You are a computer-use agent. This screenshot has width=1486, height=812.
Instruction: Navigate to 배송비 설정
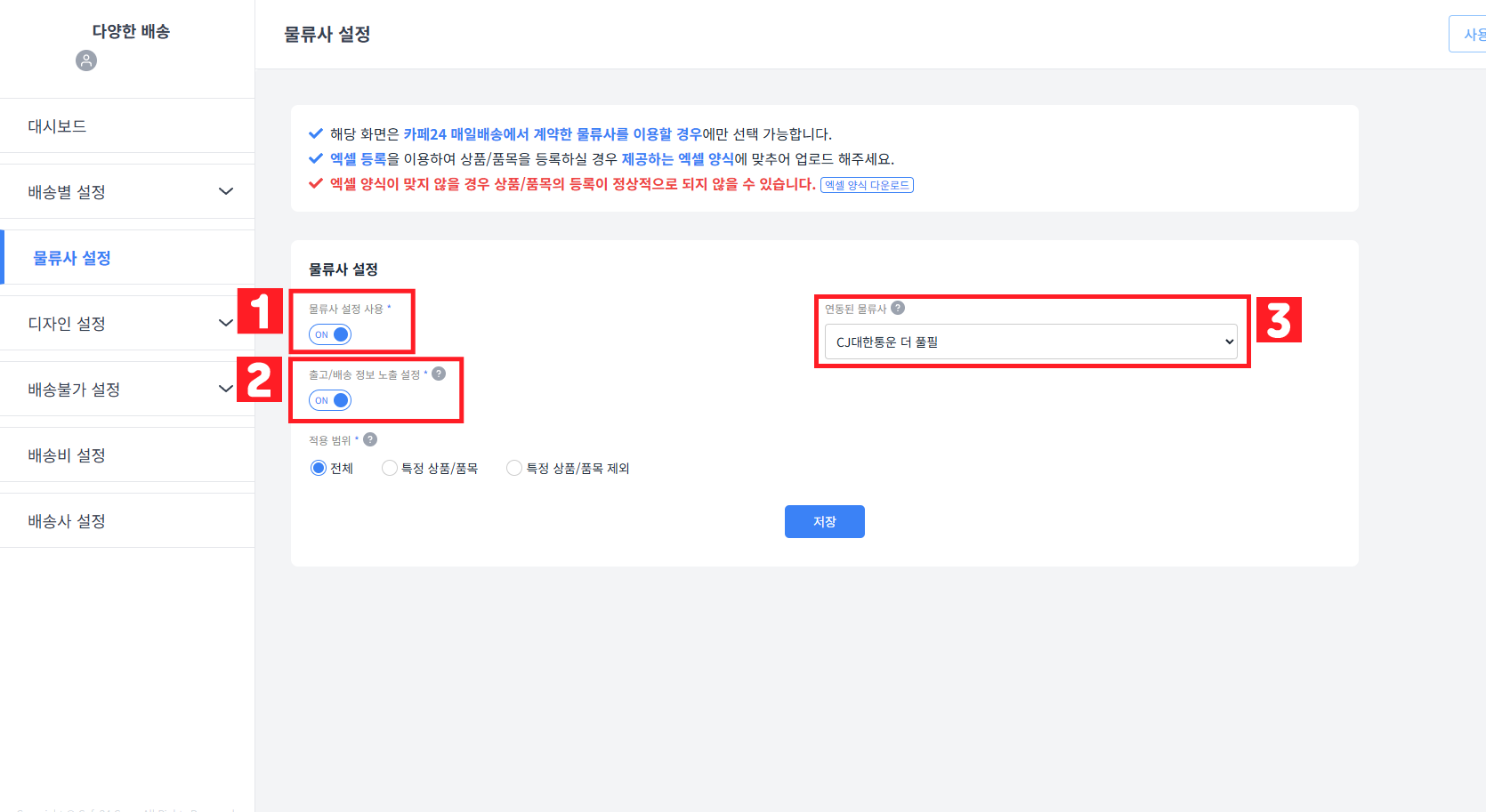point(127,454)
